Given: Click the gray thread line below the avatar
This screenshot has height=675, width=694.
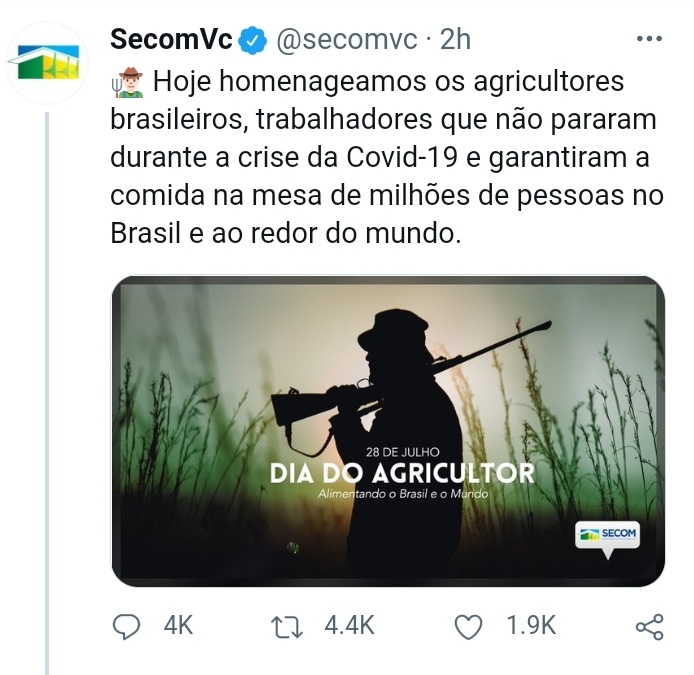Looking at the screenshot, I should [47, 393].
